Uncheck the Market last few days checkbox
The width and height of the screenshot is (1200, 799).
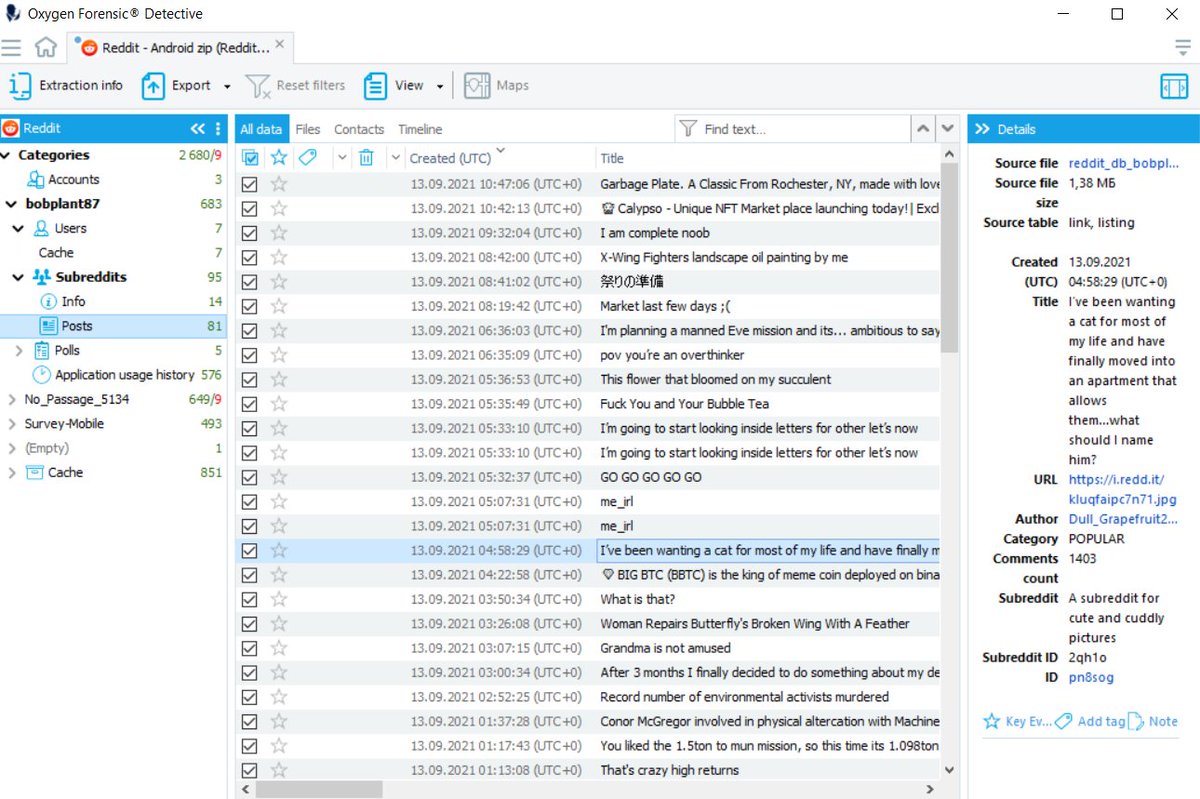pyautogui.click(x=250, y=306)
